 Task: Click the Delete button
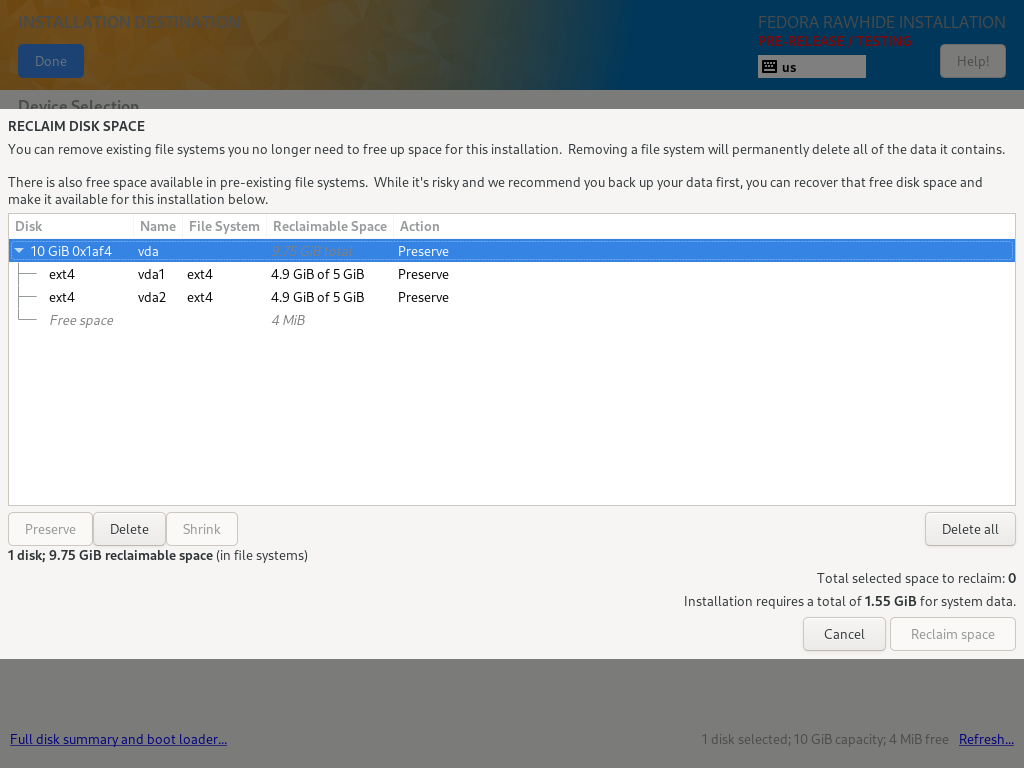click(x=129, y=529)
